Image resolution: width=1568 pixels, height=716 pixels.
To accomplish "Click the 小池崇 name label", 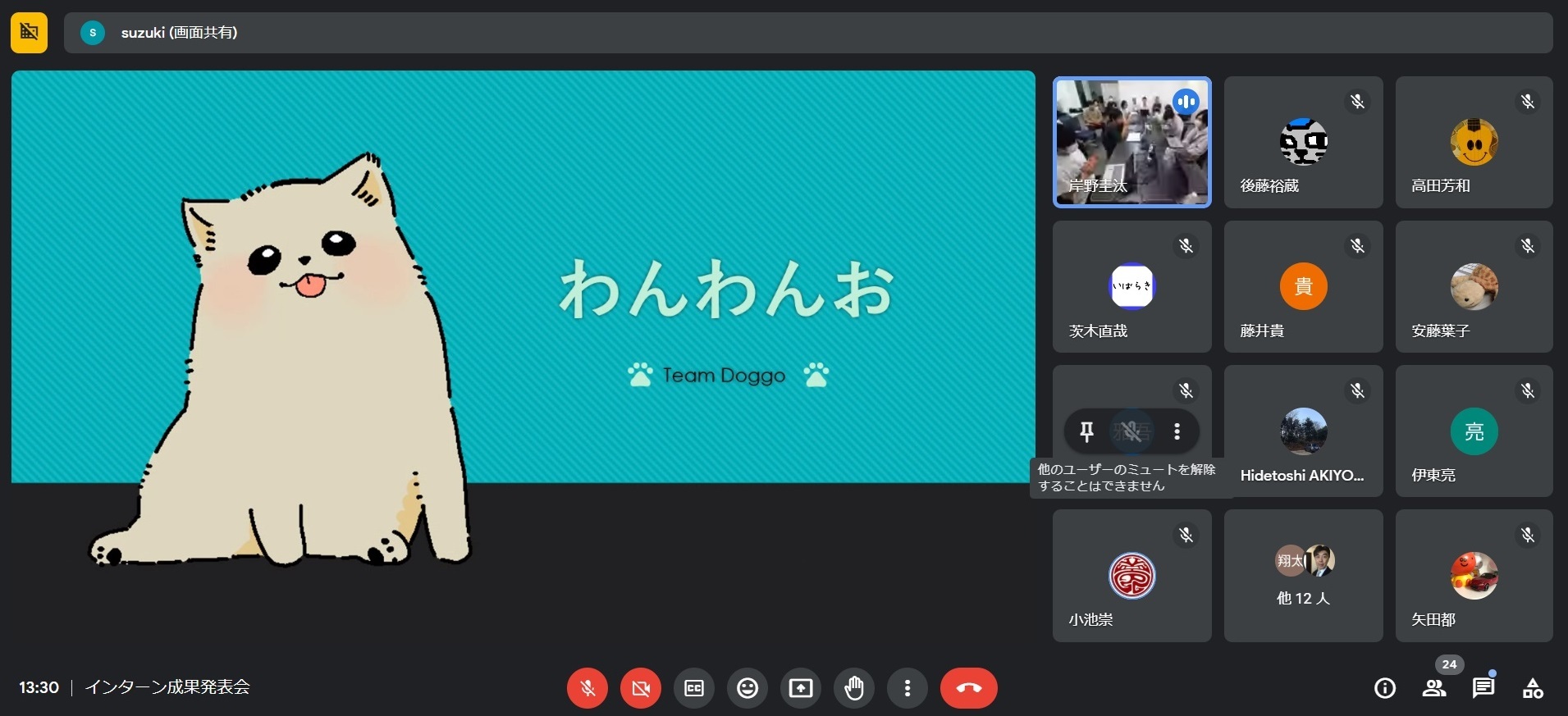I will point(1090,620).
